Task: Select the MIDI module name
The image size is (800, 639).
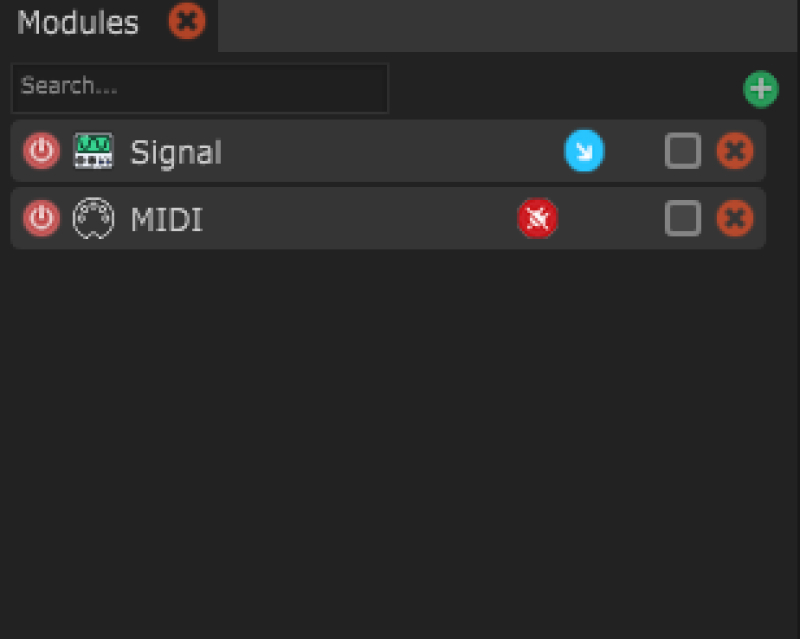Action: tap(166, 219)
